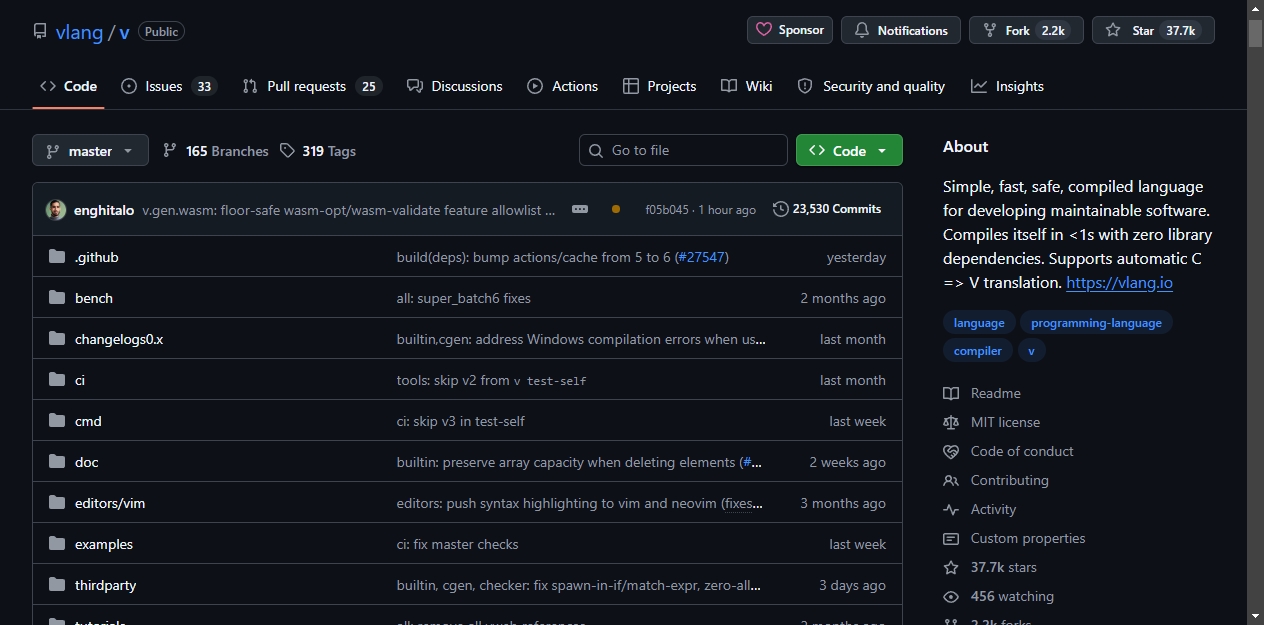Click the folder icon for examples
Image resolution: width=1264 pixels, height=625 pixels.
(57, 544)
